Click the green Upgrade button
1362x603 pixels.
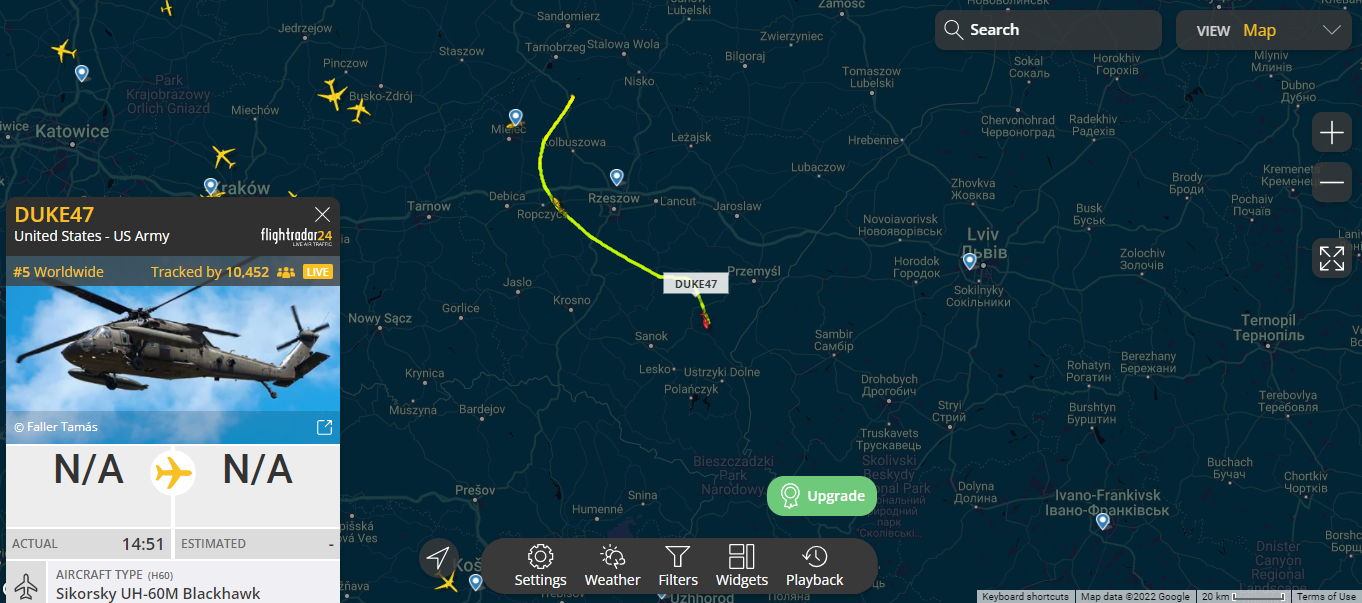click(822, 496)
